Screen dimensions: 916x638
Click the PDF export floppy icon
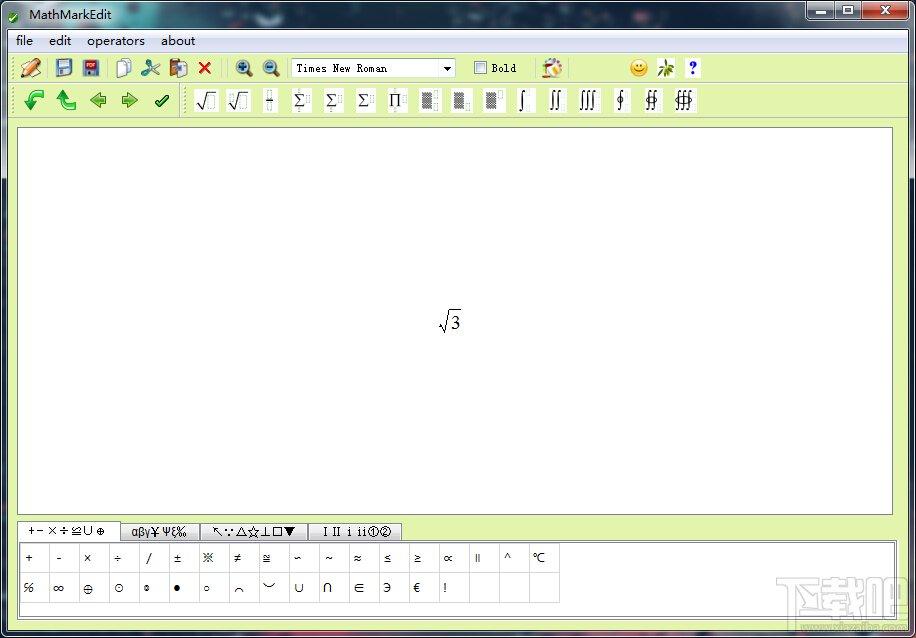pos(91,68)
